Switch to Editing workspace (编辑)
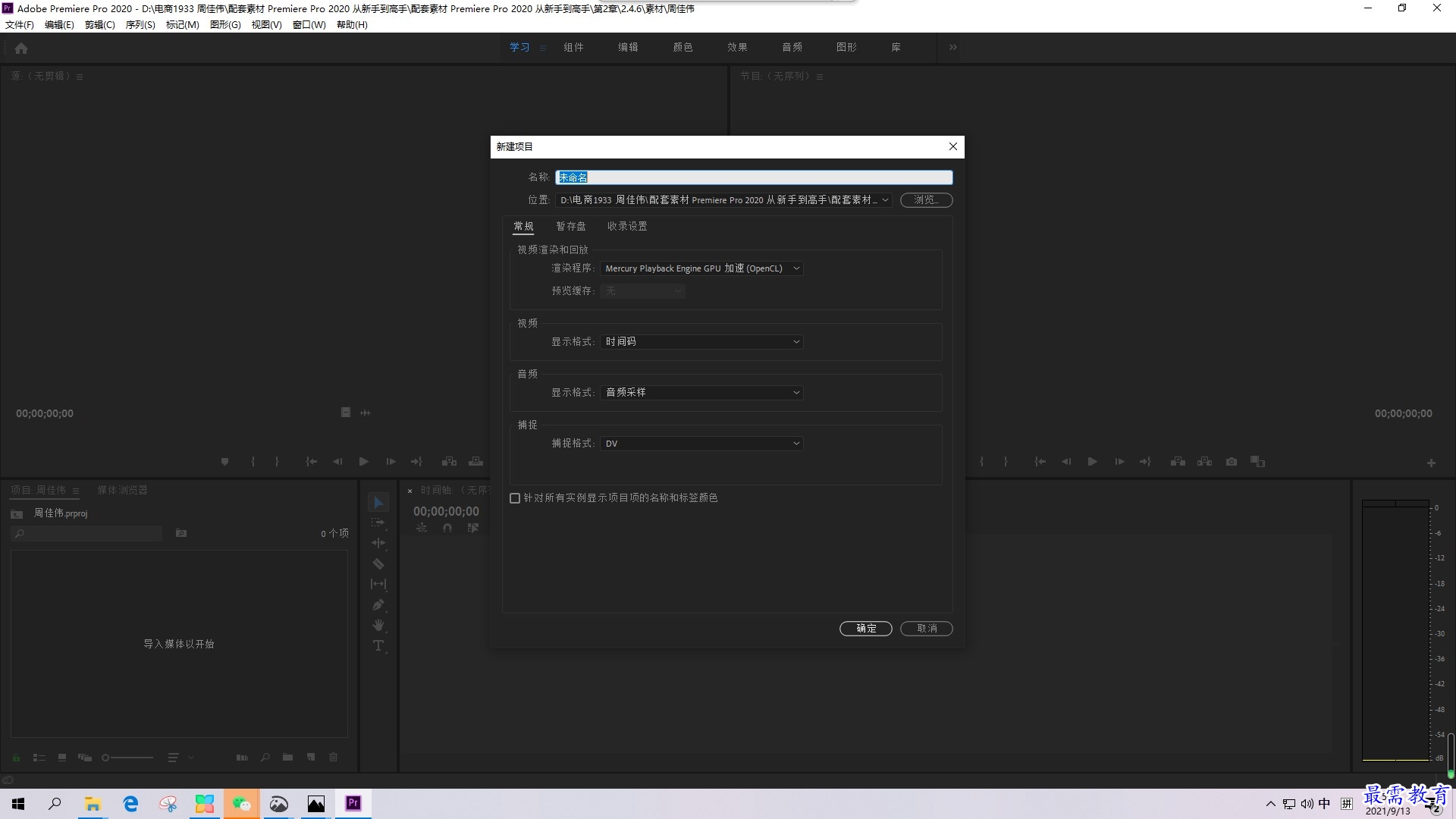1456x819 pixels. click(628, 47)
